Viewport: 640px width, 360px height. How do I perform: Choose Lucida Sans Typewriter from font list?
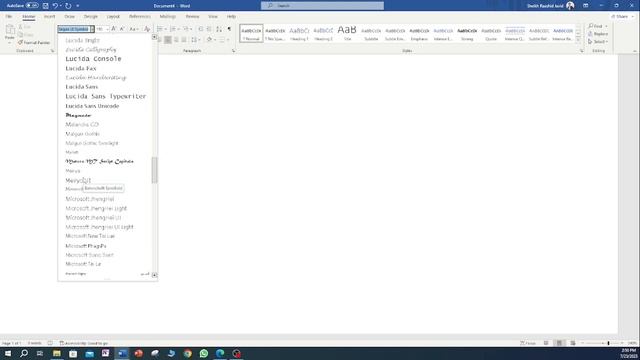(x=106, y=96)
